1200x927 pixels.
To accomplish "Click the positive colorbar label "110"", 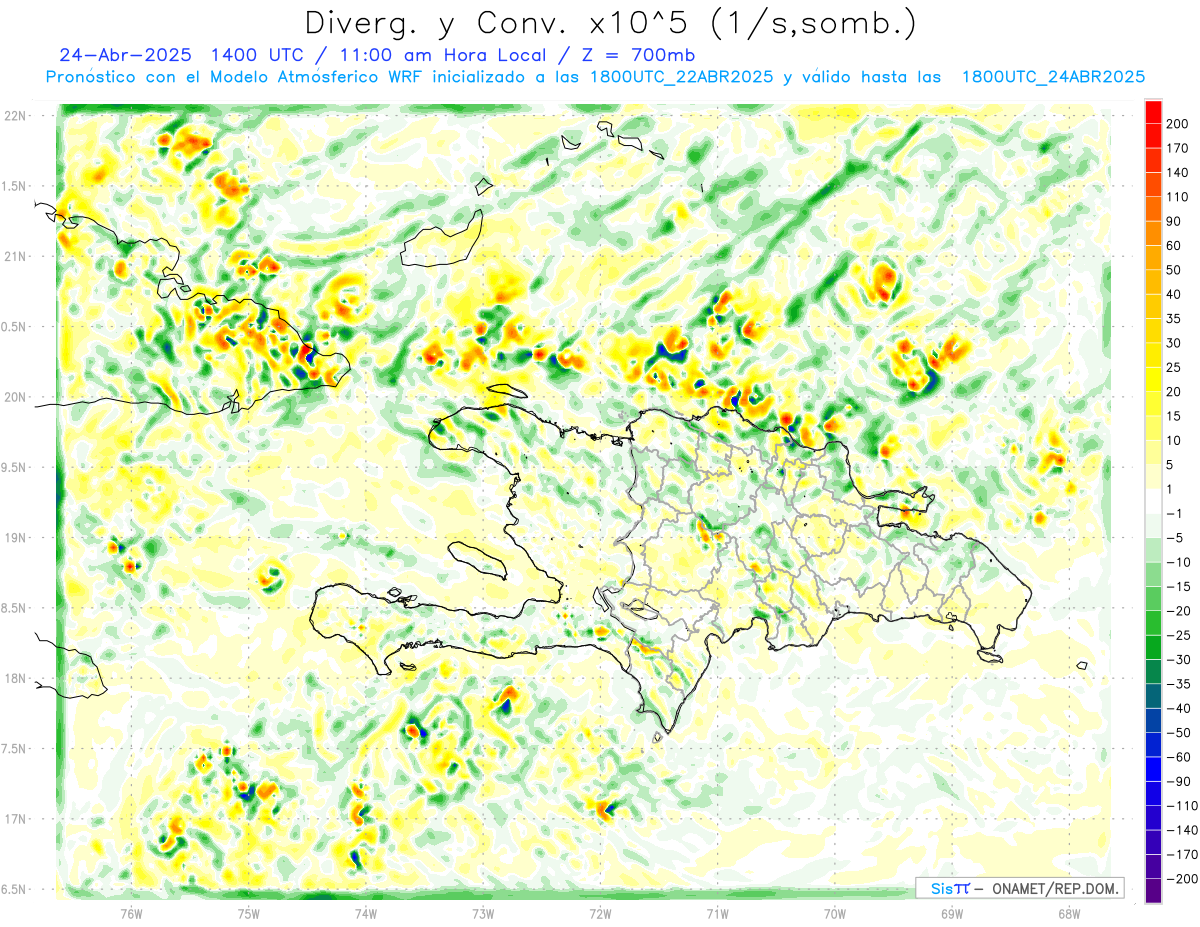I will click(1177, 197).
